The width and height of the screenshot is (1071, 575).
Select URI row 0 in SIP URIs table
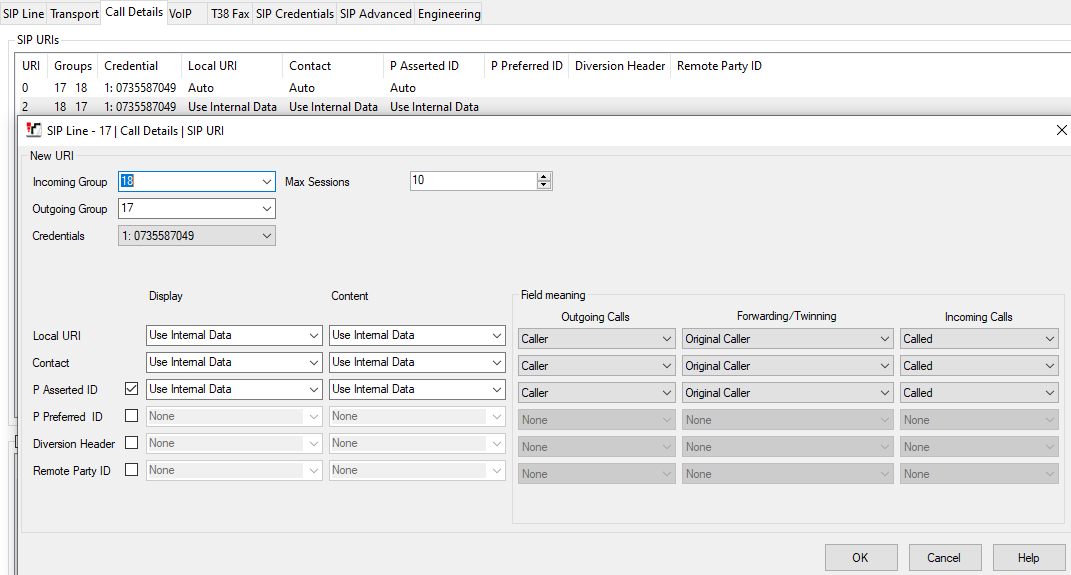(x=543, y=87)
